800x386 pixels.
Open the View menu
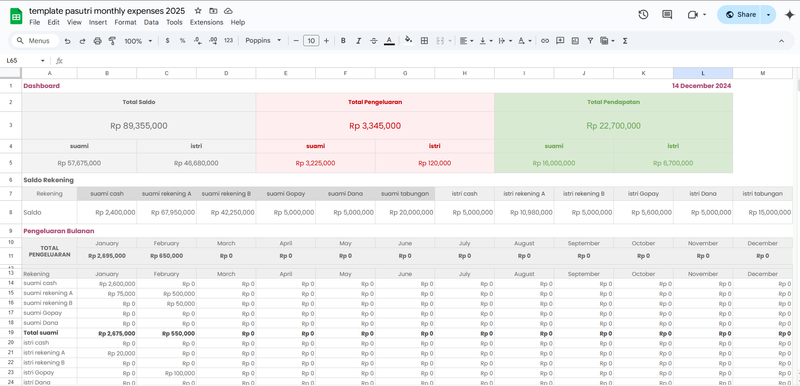coord(74,22)
